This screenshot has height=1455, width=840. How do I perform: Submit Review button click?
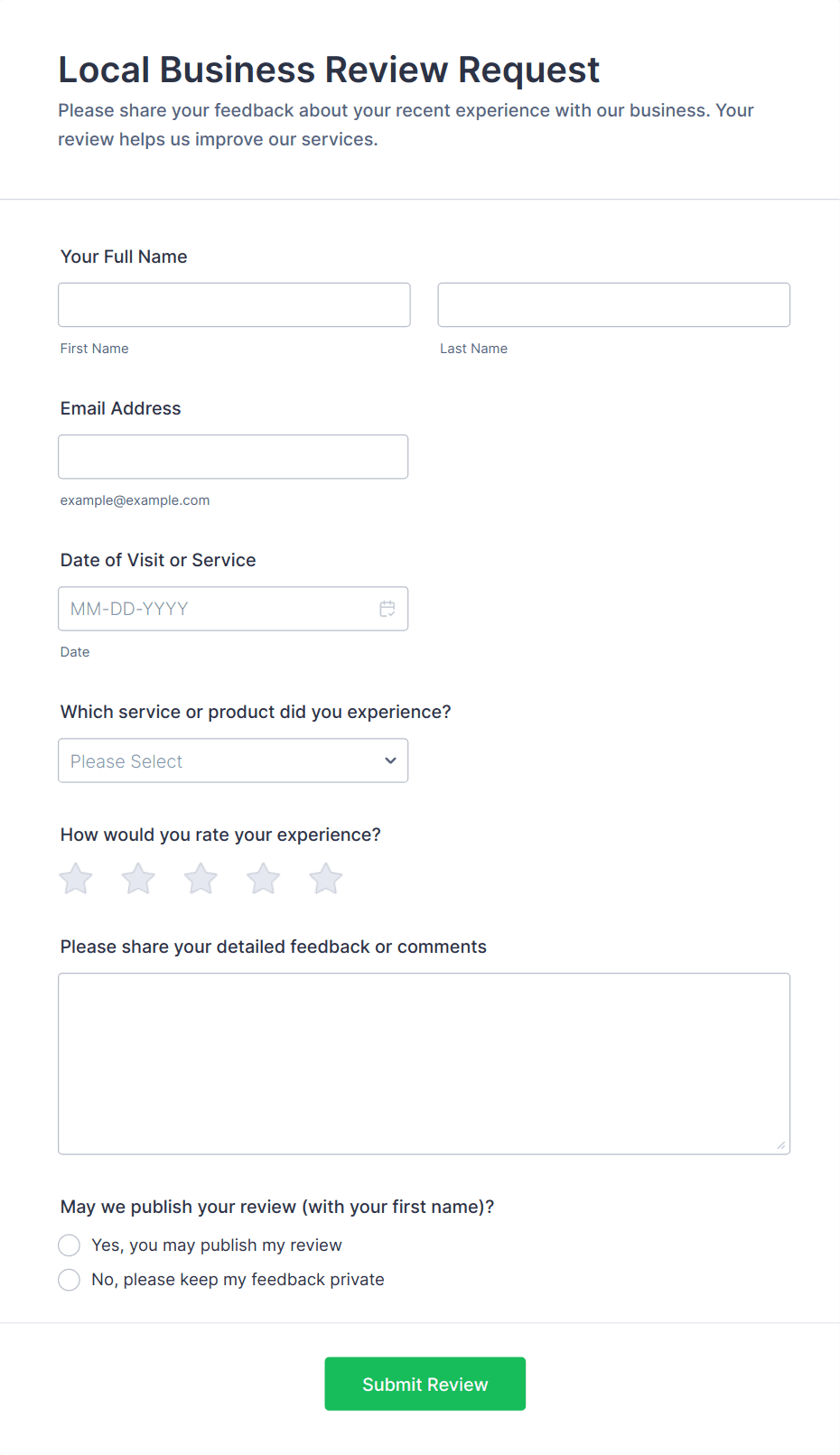(x=425, y=1384)
